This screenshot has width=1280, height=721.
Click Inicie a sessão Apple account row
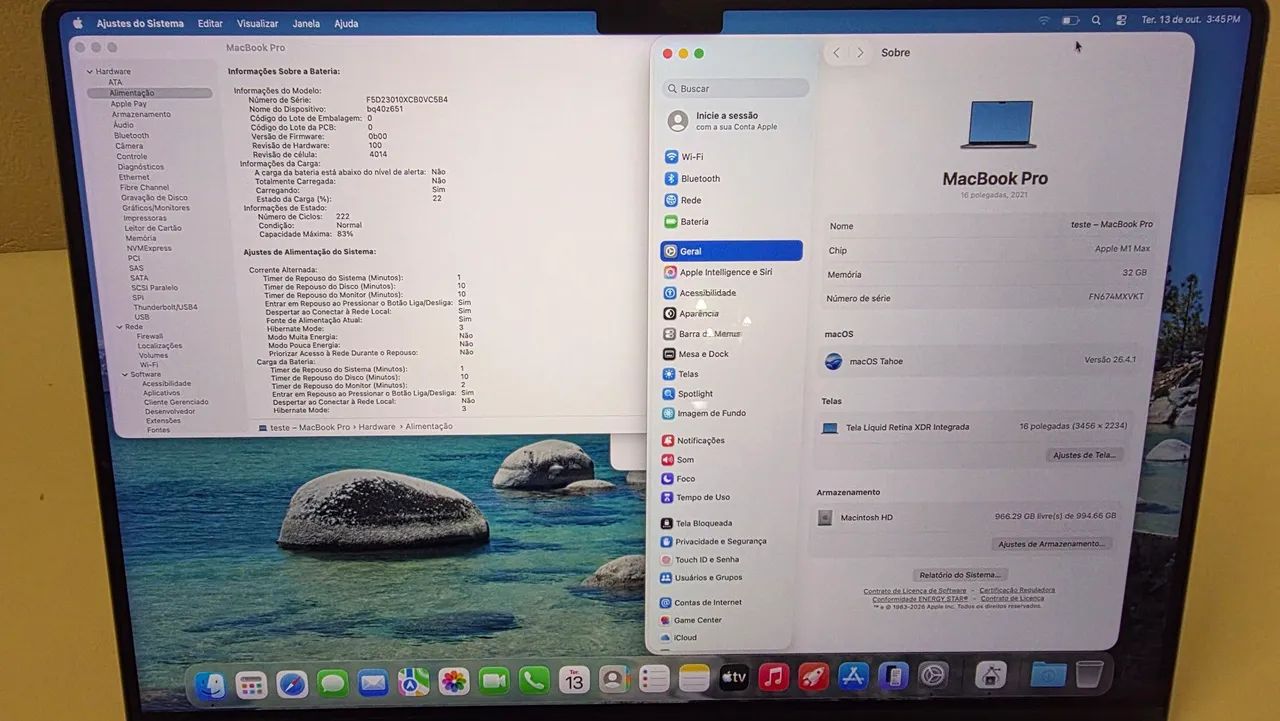735,121
